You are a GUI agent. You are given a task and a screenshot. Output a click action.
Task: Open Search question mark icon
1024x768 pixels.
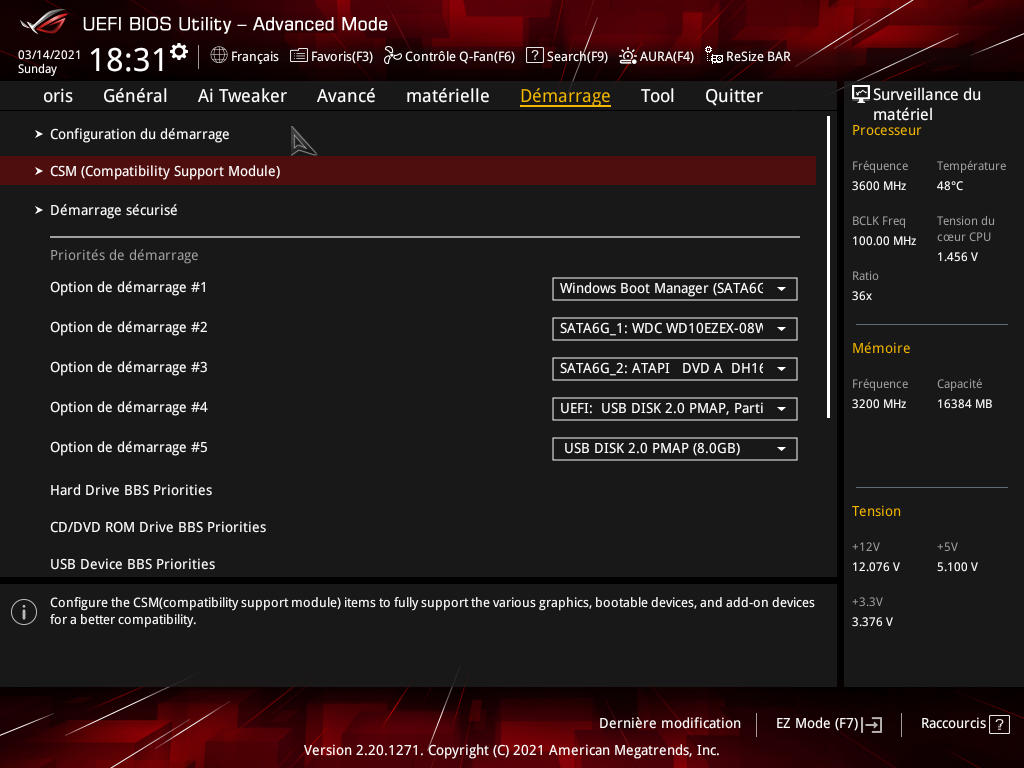click(534, 56)
